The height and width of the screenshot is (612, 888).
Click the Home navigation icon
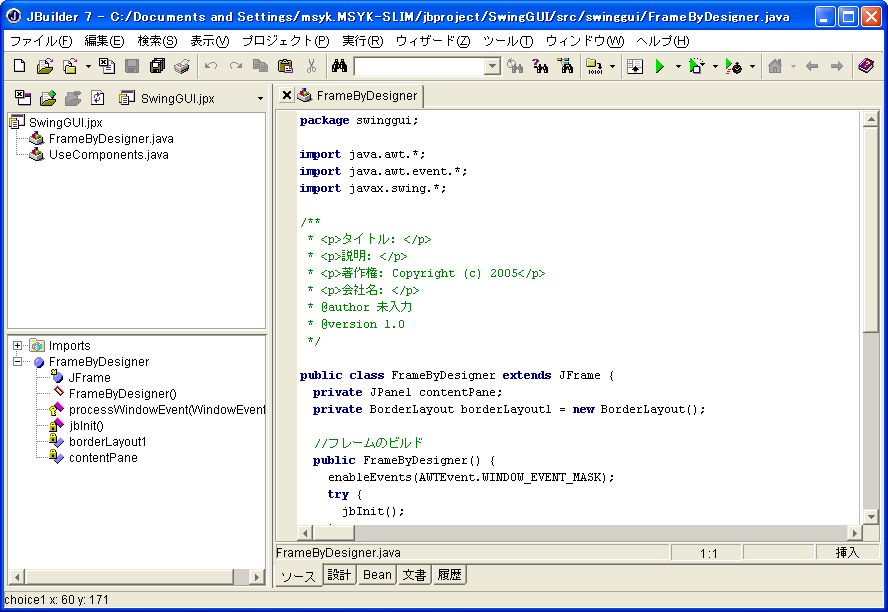coord(774,66)
